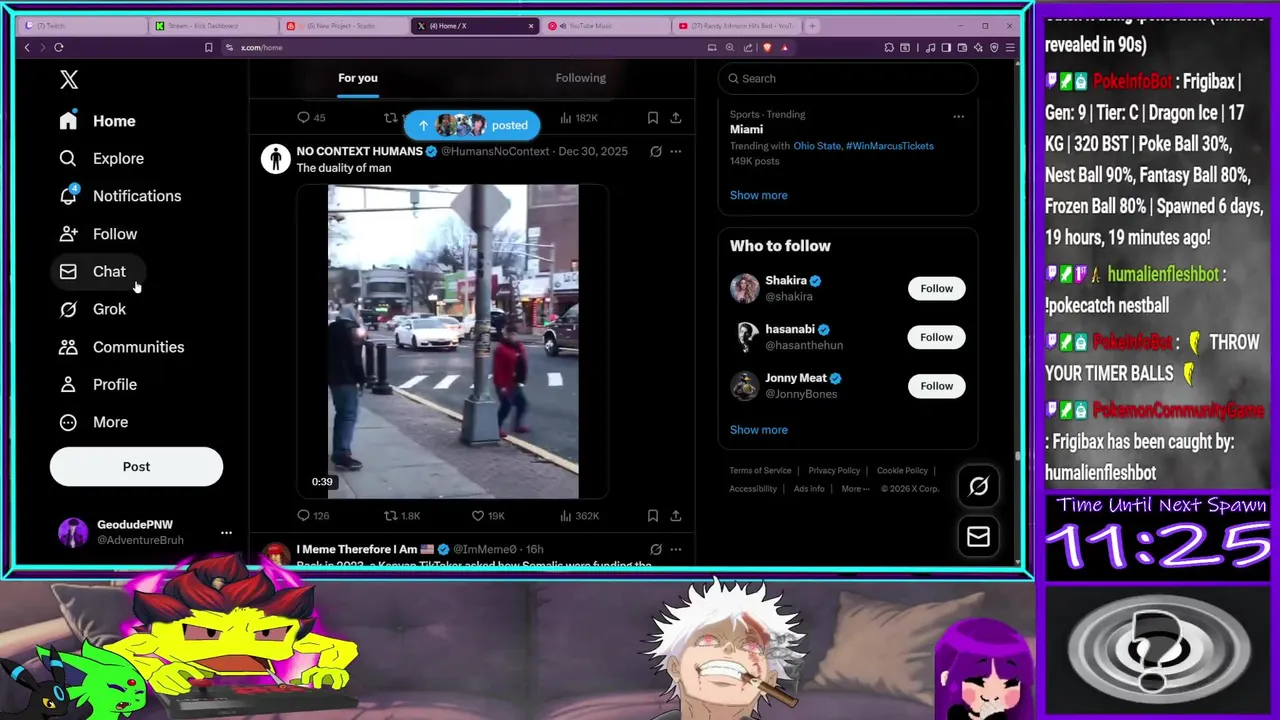Open the X logo home icon
The width and height of the screenshot is (1280, 720).
(68, 80)
